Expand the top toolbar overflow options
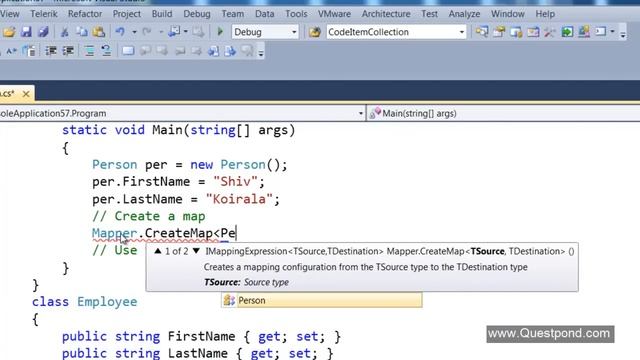The height and width of the screenshot is (360, 640). [x=623, y=35]
